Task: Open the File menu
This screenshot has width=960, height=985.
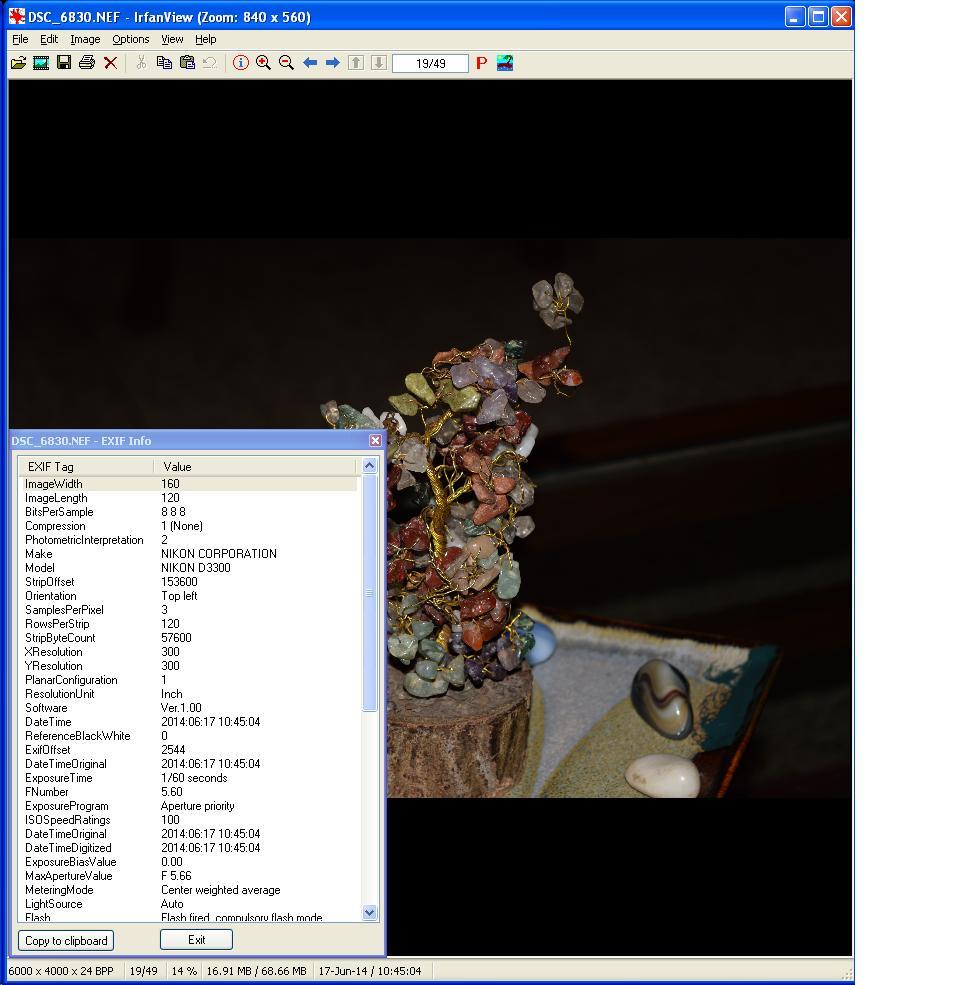Action: (x=20, y=39)
